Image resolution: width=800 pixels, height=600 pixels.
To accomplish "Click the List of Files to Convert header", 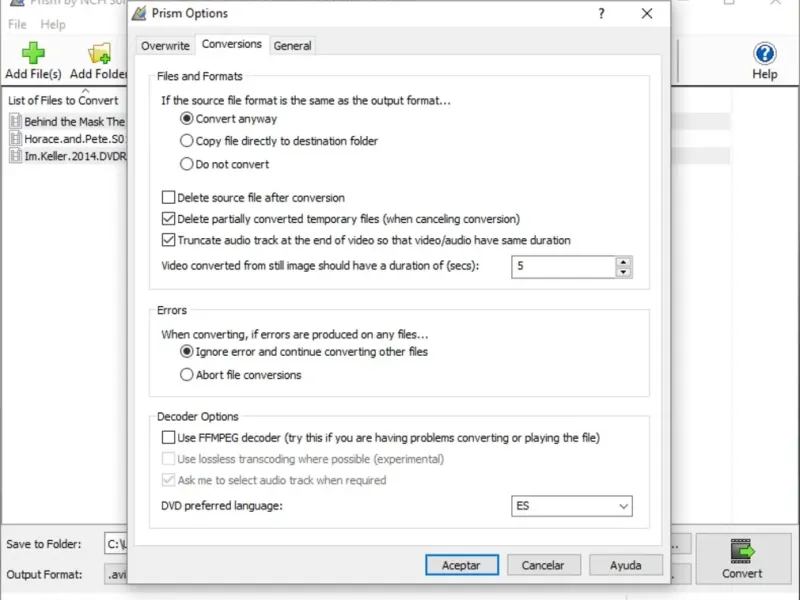I will click(63, 101).
